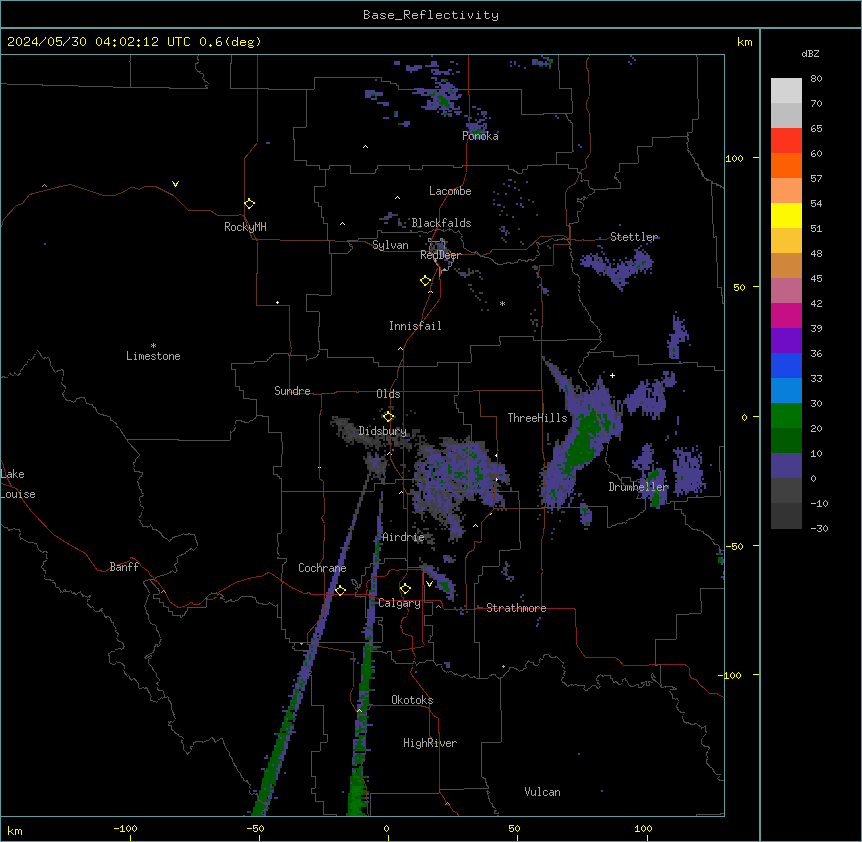Click the dBZ legend heading
Image resolution: width=862 pixels, height=842 pixels.
pos(810,53)
